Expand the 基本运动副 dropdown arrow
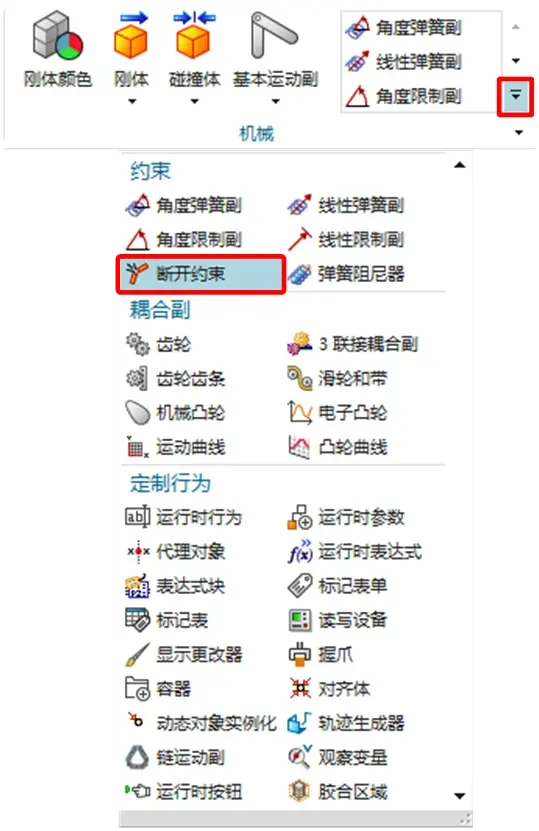Image resolution: width=539 pixels, height=831 pixels. tap(275, 101)
